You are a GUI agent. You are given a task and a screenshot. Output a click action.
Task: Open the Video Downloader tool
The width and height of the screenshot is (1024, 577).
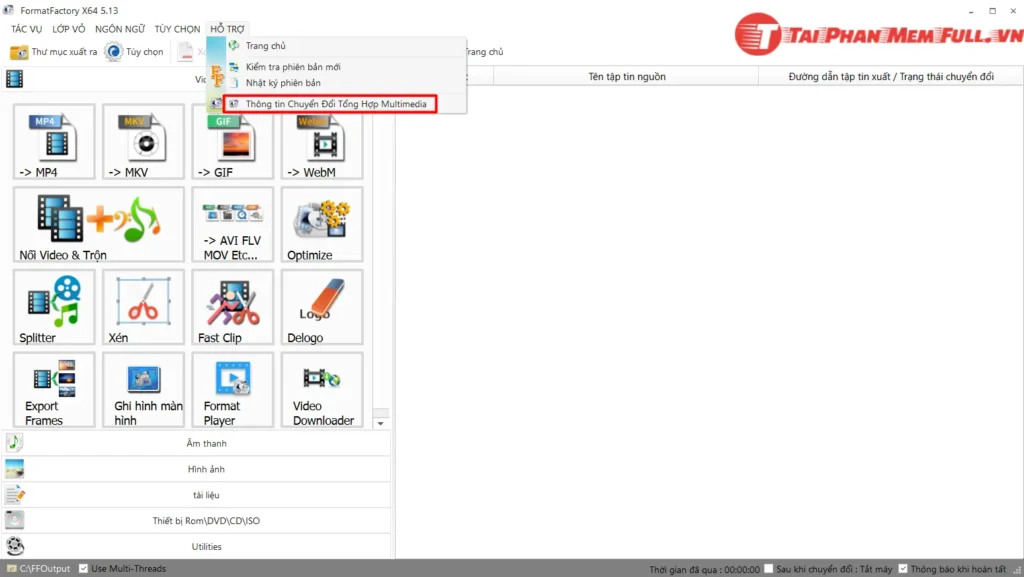tap(321, 389)
